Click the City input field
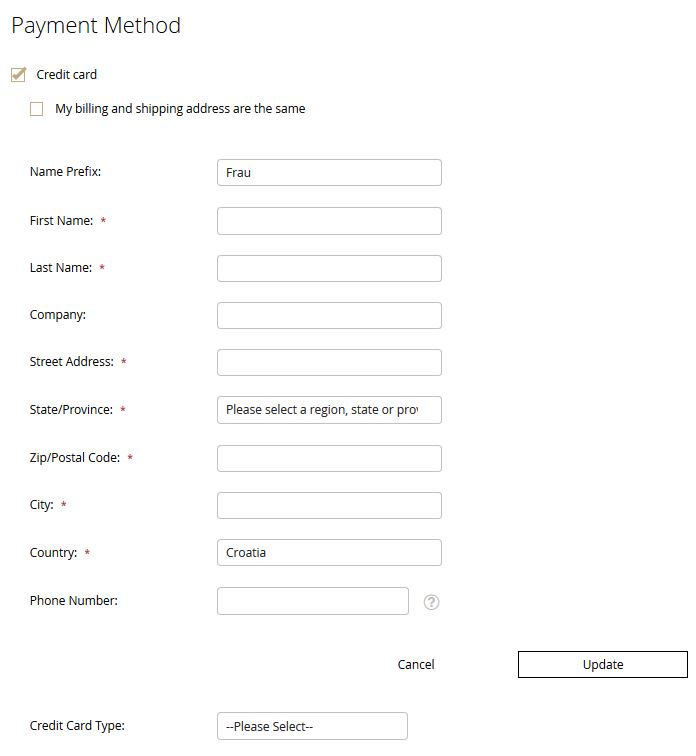This screenshot has height=756, width=696. 329,505
